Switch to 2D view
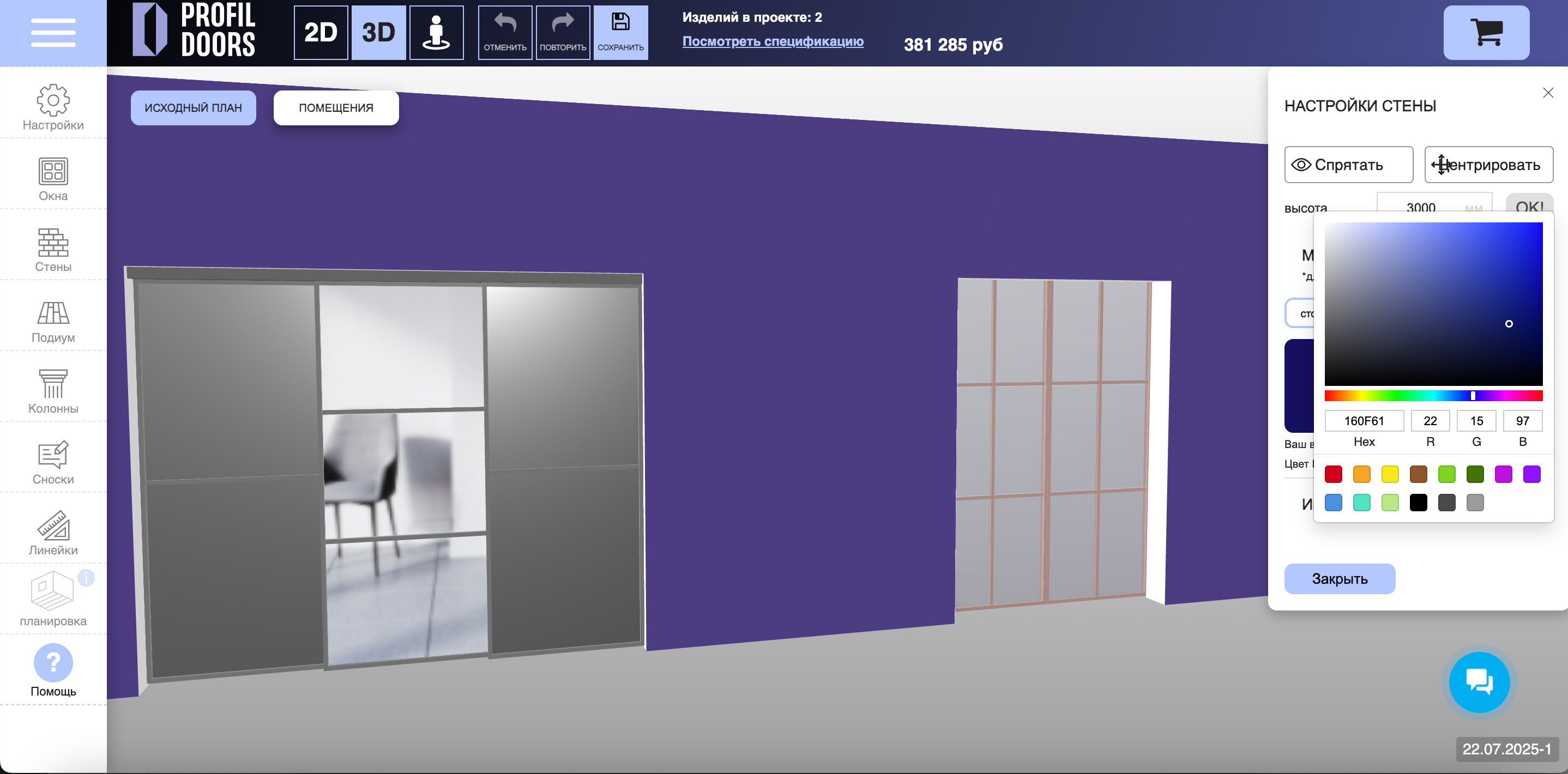 tap(321, 32)
